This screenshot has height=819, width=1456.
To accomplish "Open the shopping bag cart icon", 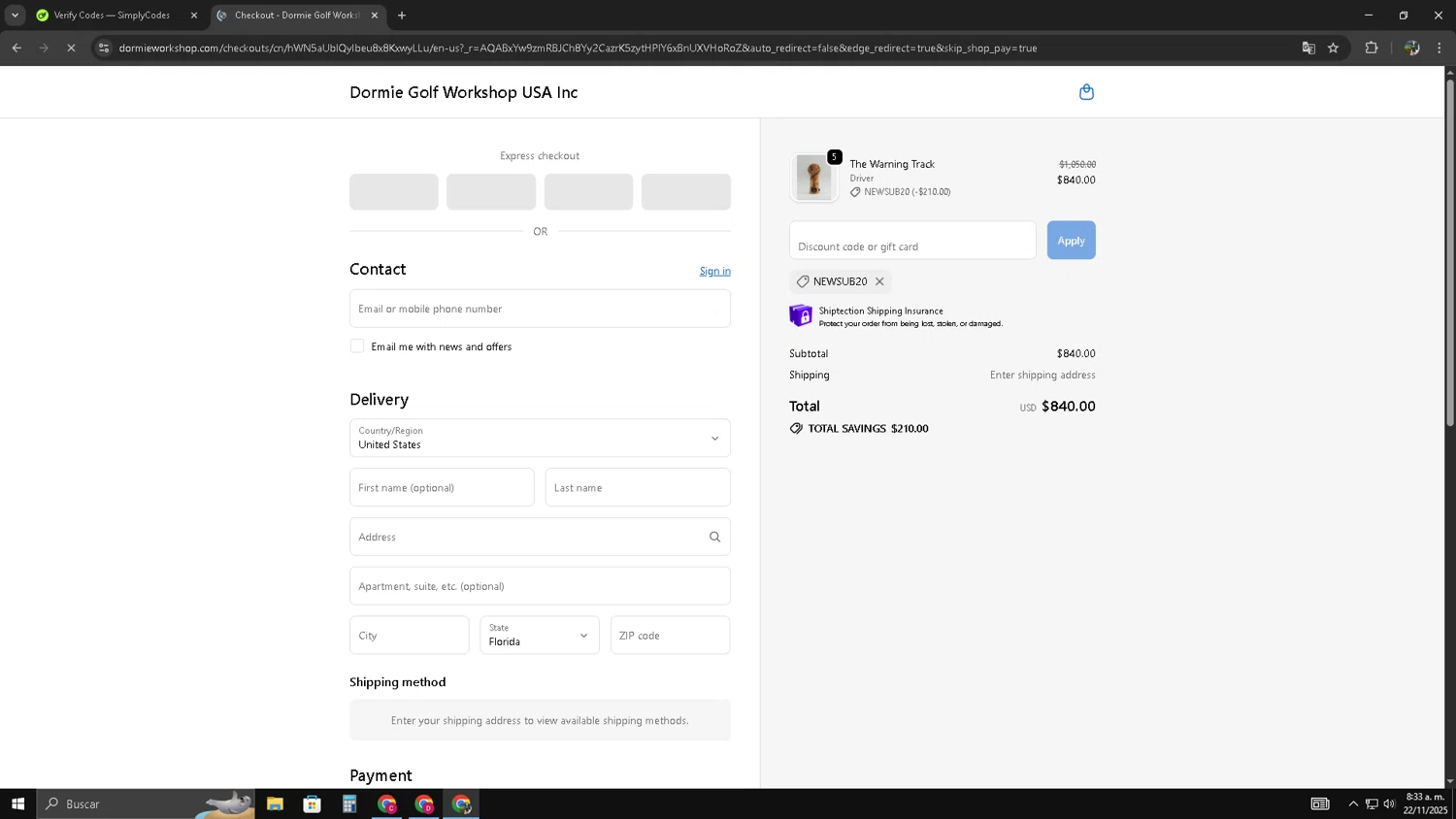I will pos(1086,92).
